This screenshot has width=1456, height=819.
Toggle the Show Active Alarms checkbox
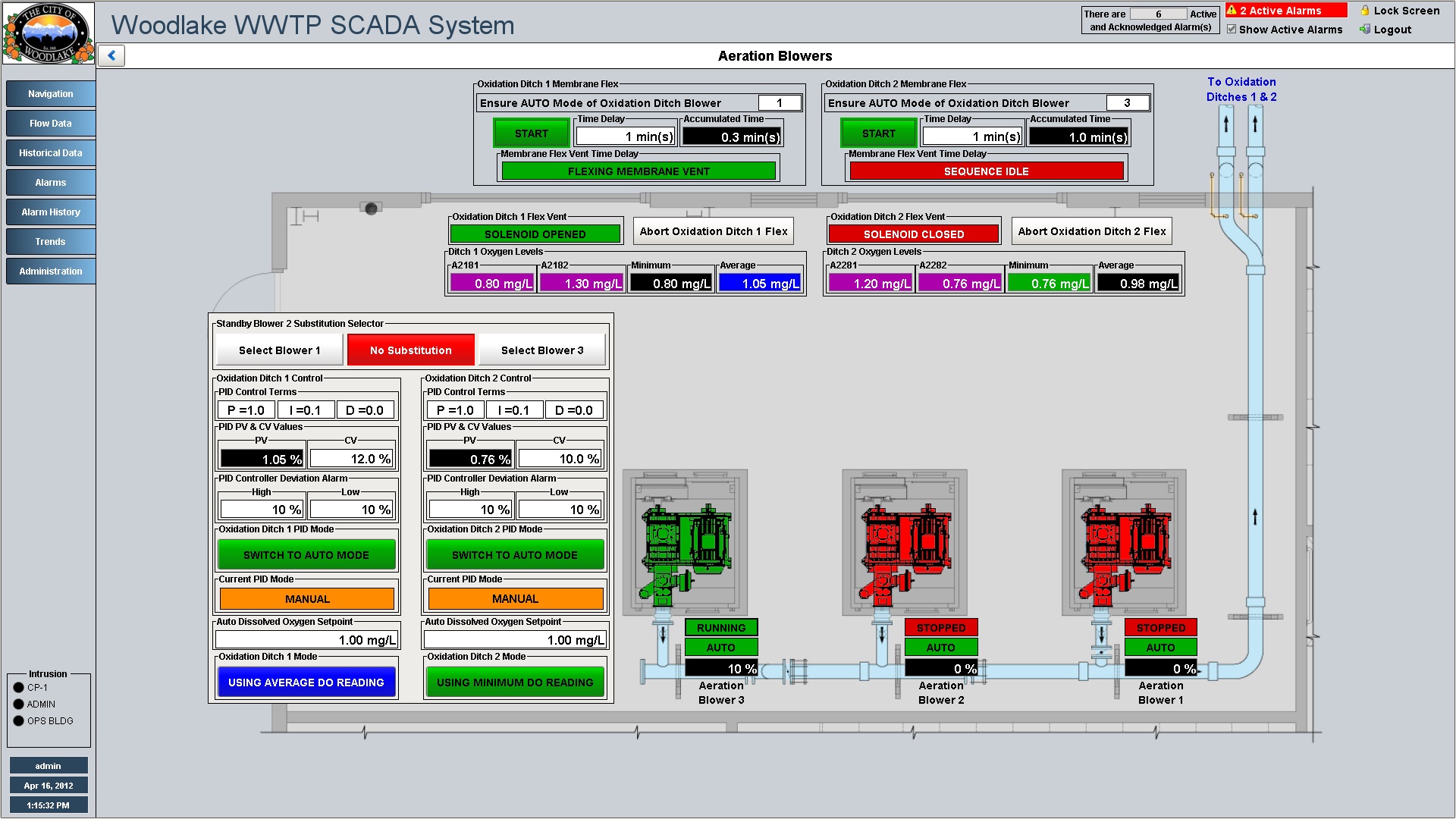[x=1232, y=30]
